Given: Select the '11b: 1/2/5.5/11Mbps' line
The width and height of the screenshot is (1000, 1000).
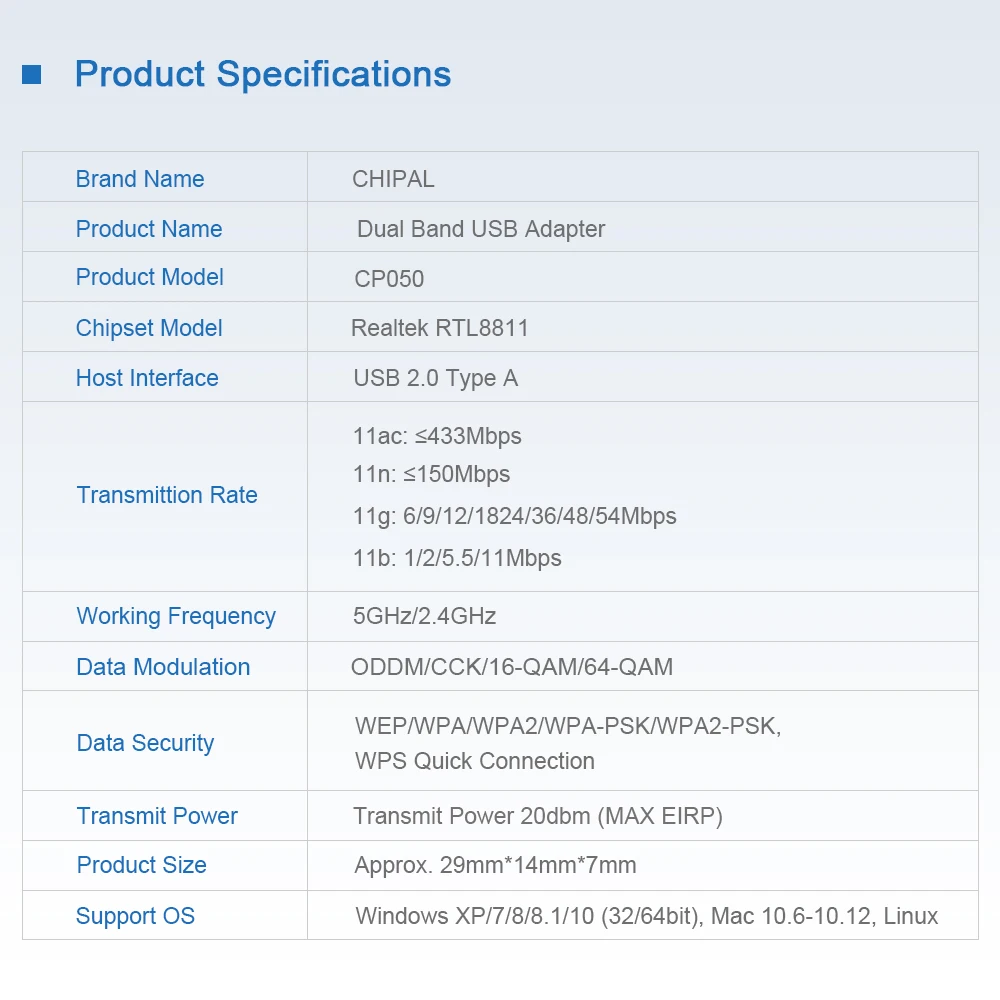Looking at the screenshot, I should 457,558.
